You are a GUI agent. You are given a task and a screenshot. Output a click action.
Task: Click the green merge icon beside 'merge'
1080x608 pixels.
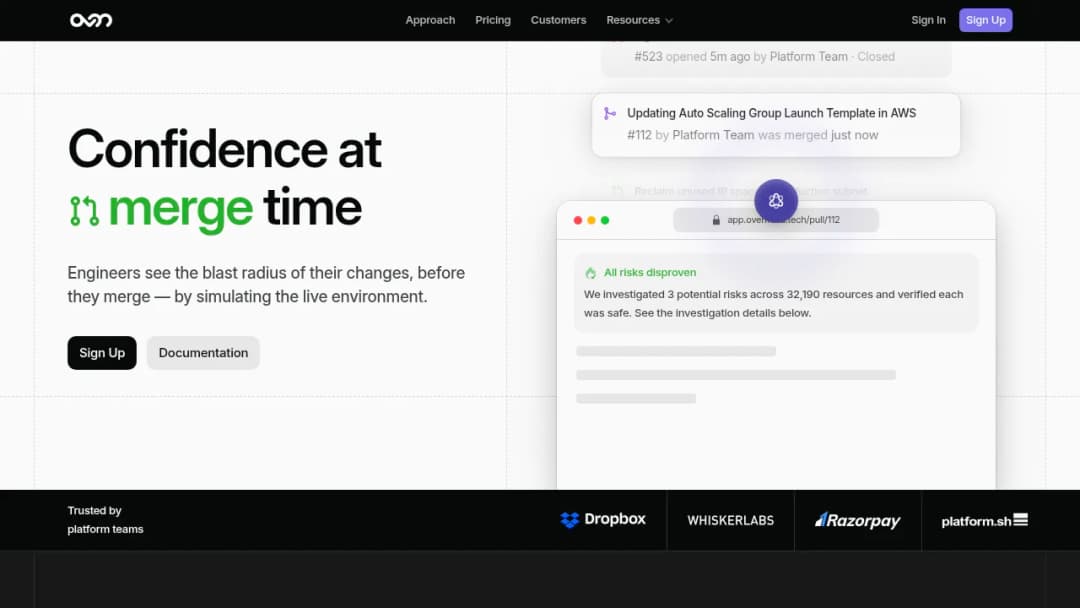point(85,211)
